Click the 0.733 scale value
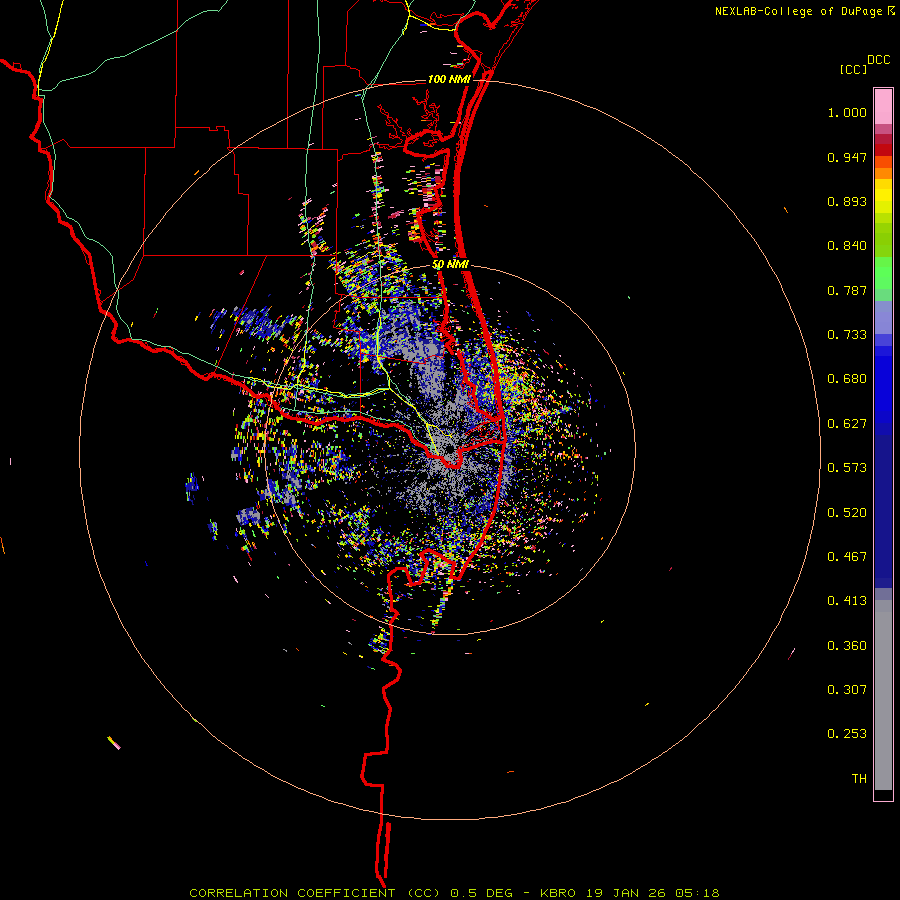Image resolution: width=900 pixels, height=900 pixels. click(847, 335)
